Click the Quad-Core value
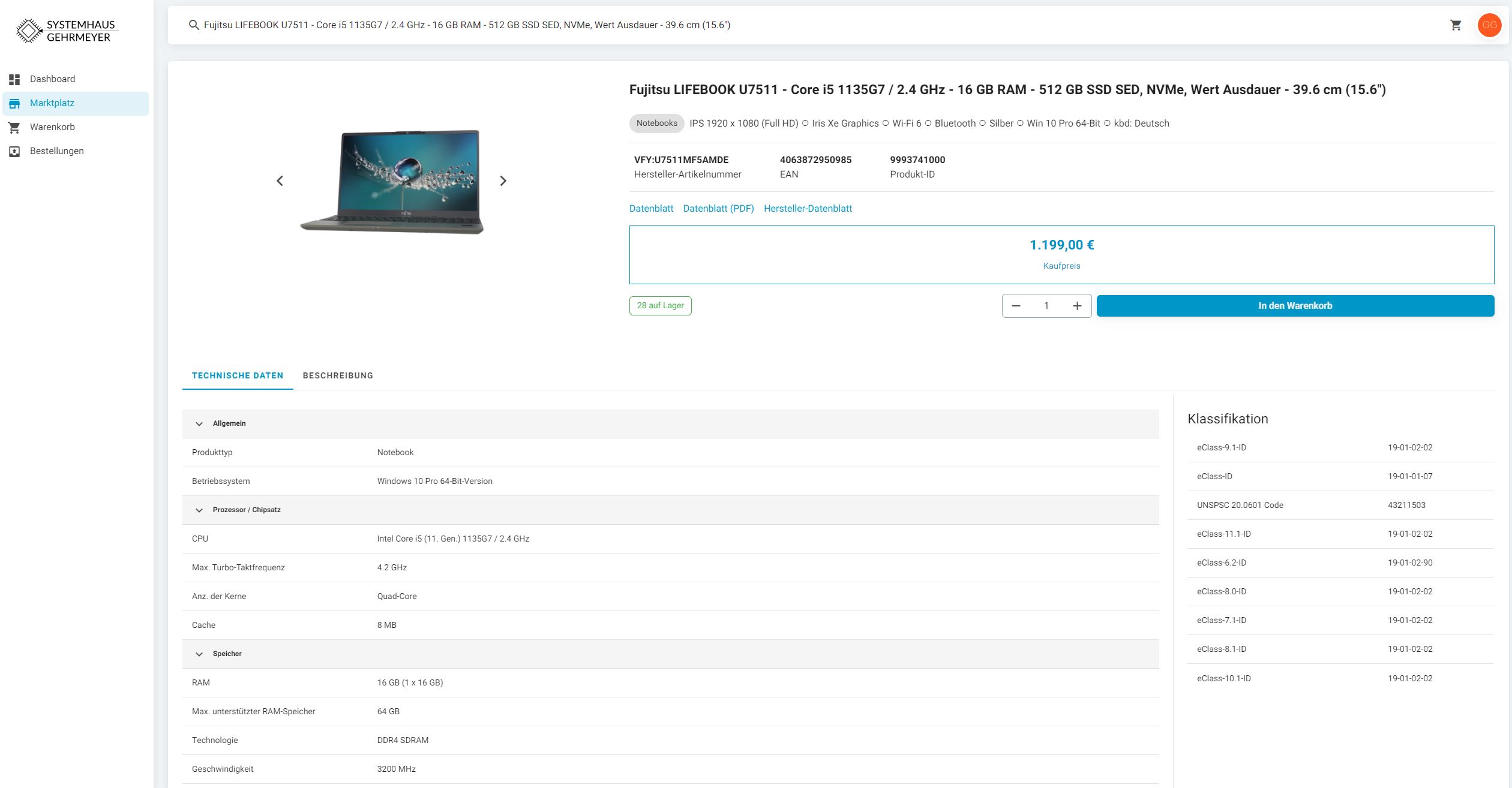 tap(397, 597)
